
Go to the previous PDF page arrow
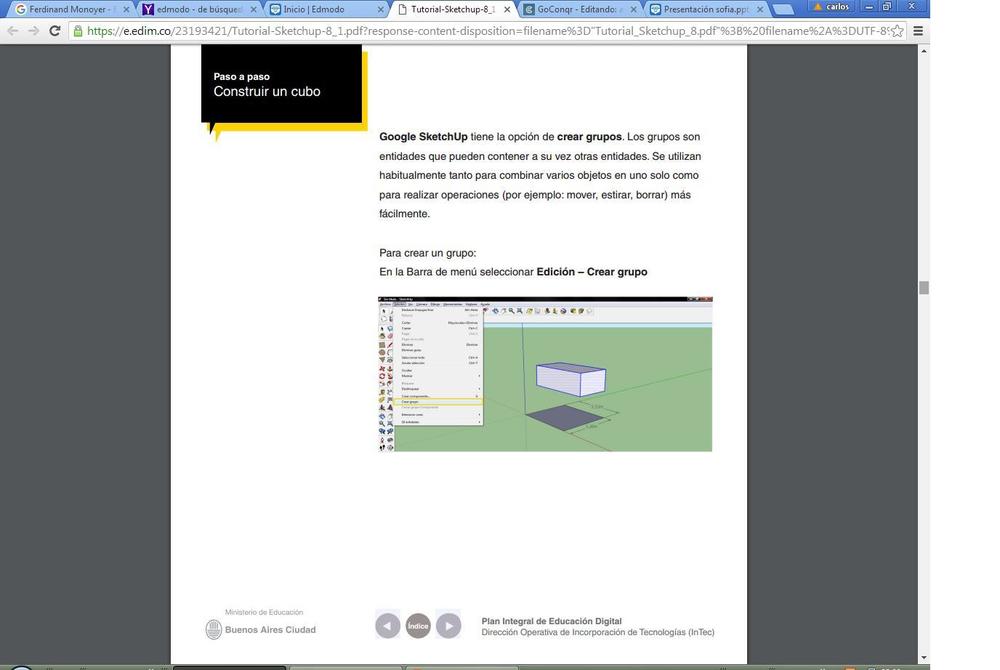(388, 626)
